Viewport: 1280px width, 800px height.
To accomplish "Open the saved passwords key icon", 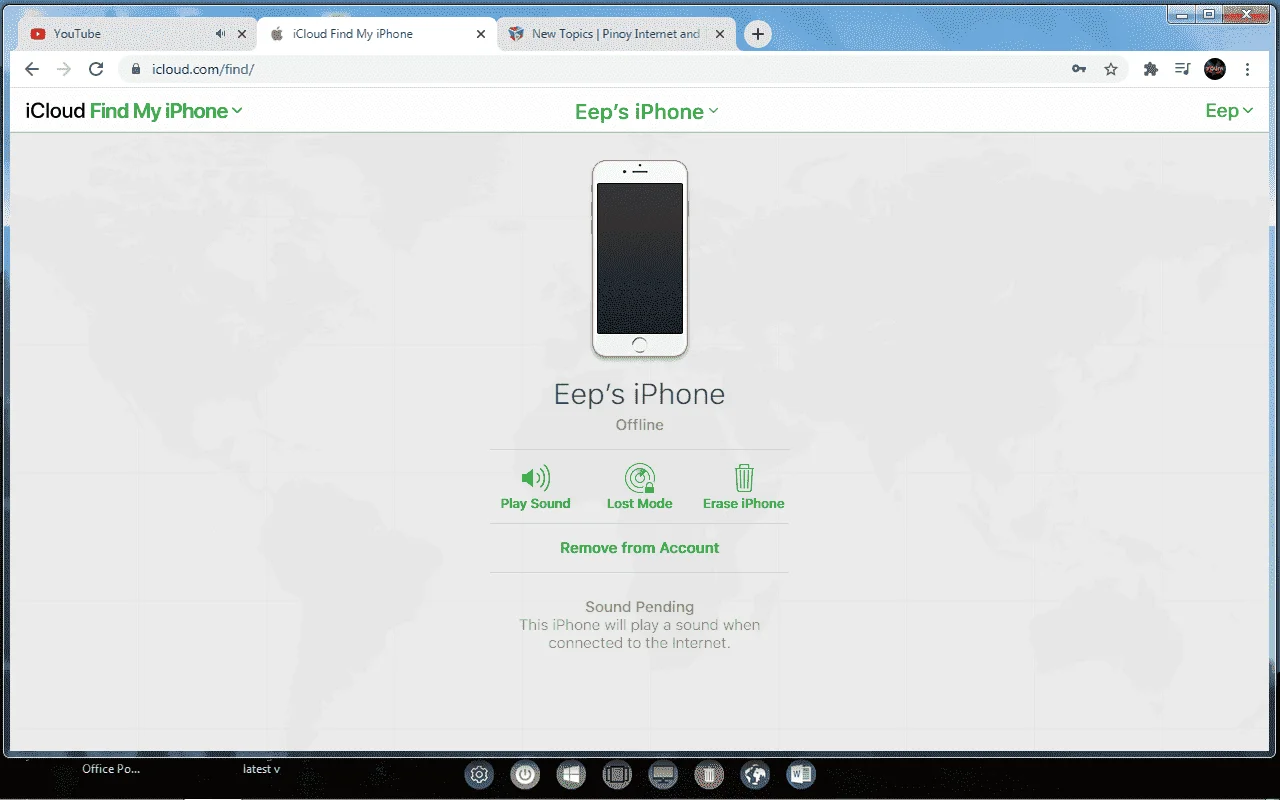I will [x=1079, y=69].
